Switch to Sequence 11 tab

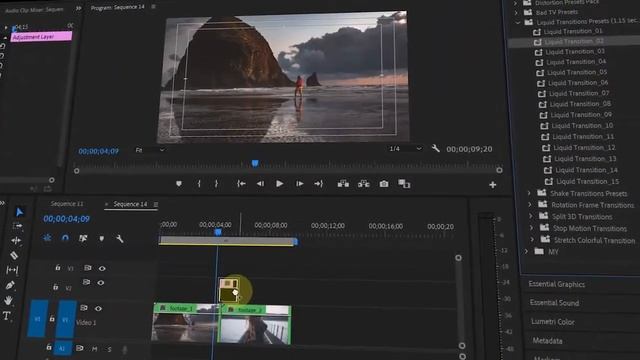point(67,203)
